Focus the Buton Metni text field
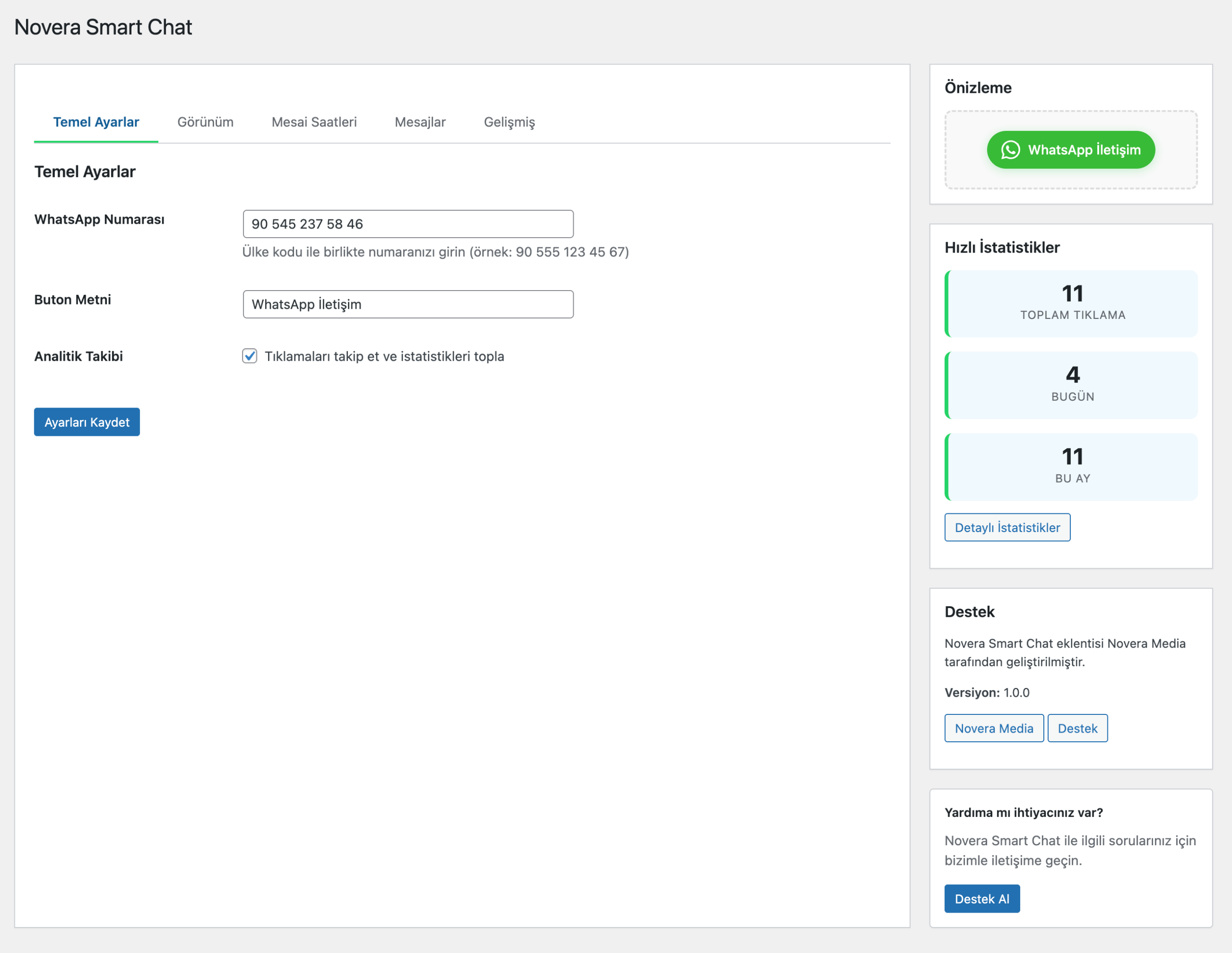Viewport: 1232px width, 953px height. pyautogui.click(x=408, y=305)
